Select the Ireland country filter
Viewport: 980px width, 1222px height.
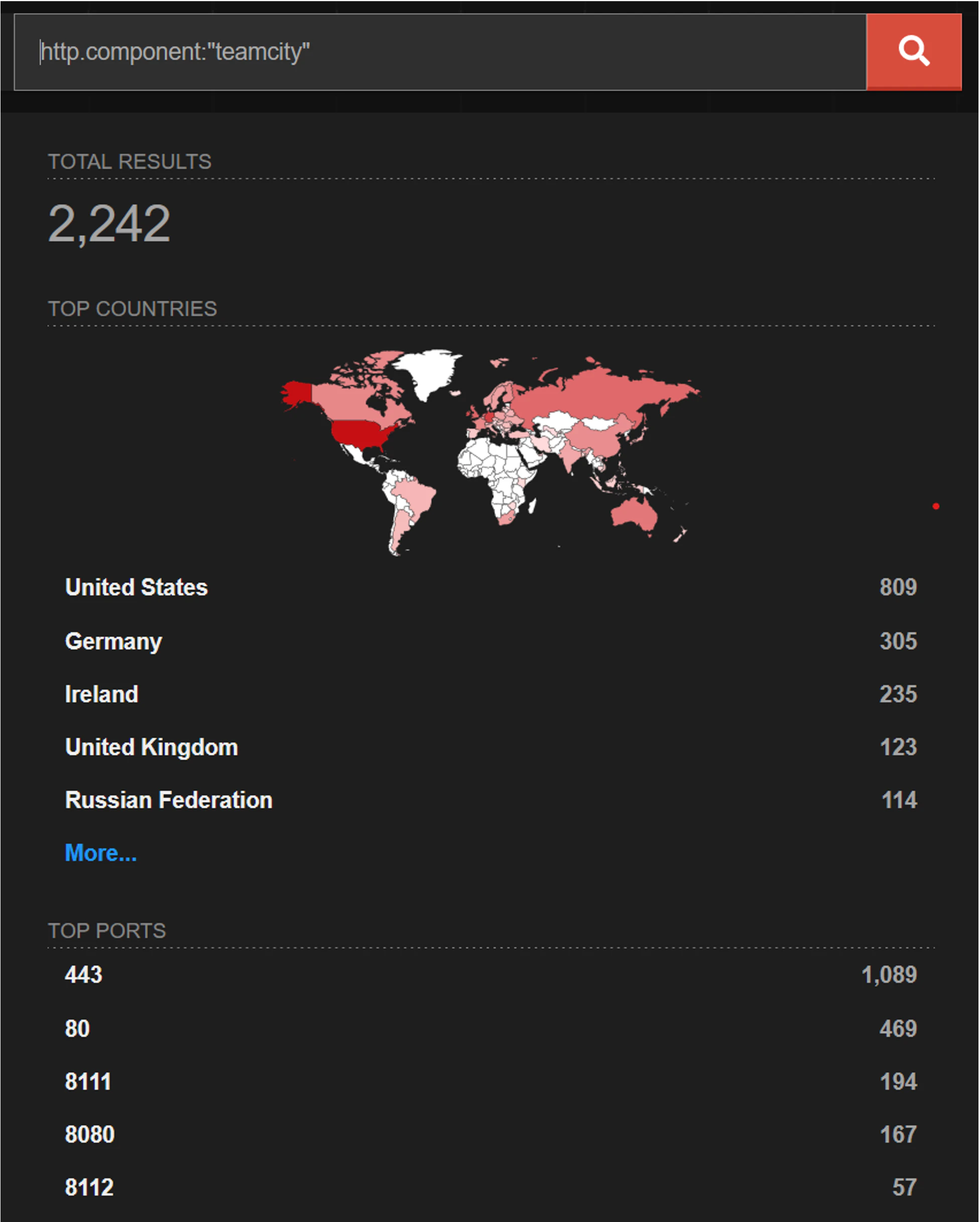pos(101,694)
